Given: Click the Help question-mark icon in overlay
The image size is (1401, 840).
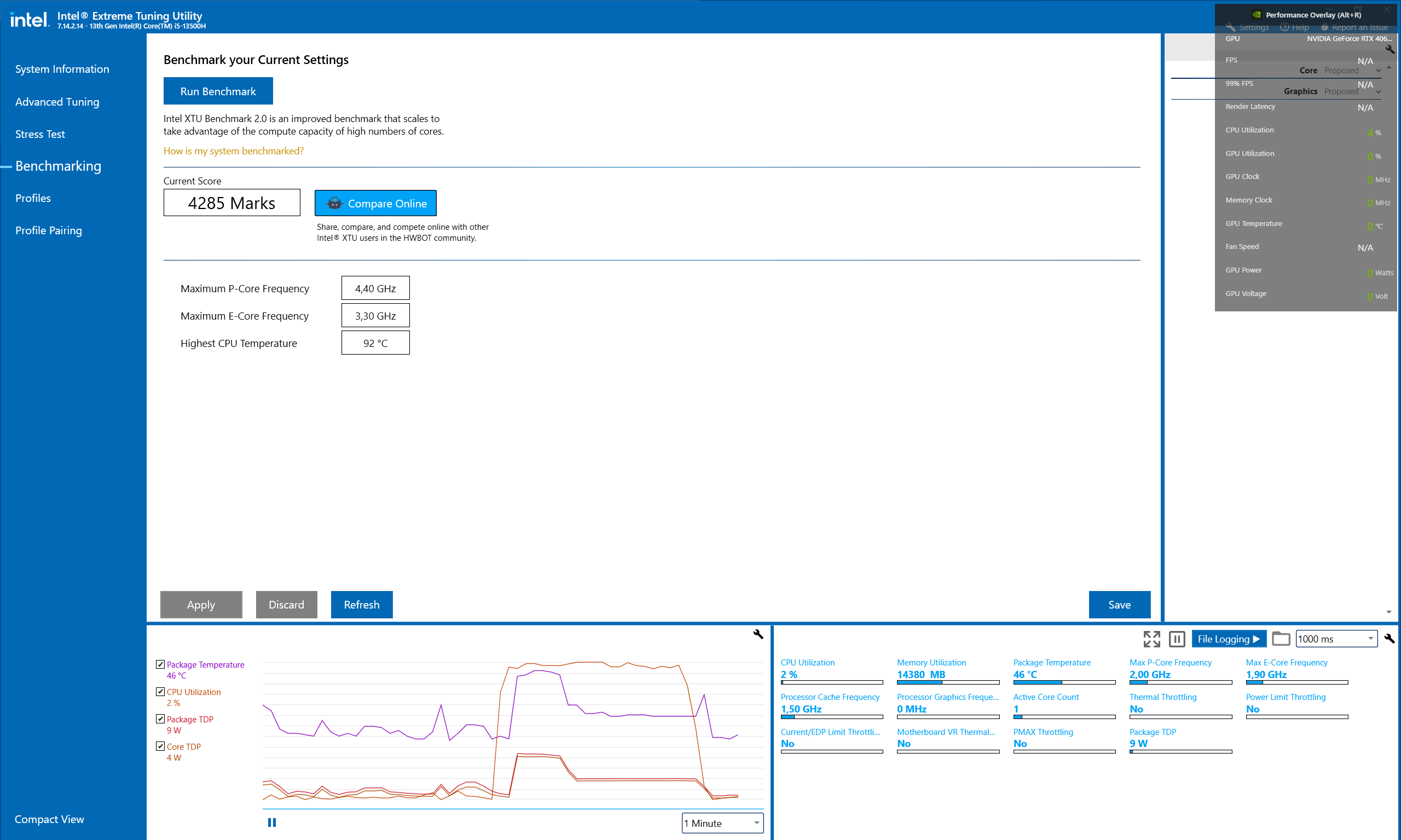Looking at the screenshot, I should pos(1284,27).
